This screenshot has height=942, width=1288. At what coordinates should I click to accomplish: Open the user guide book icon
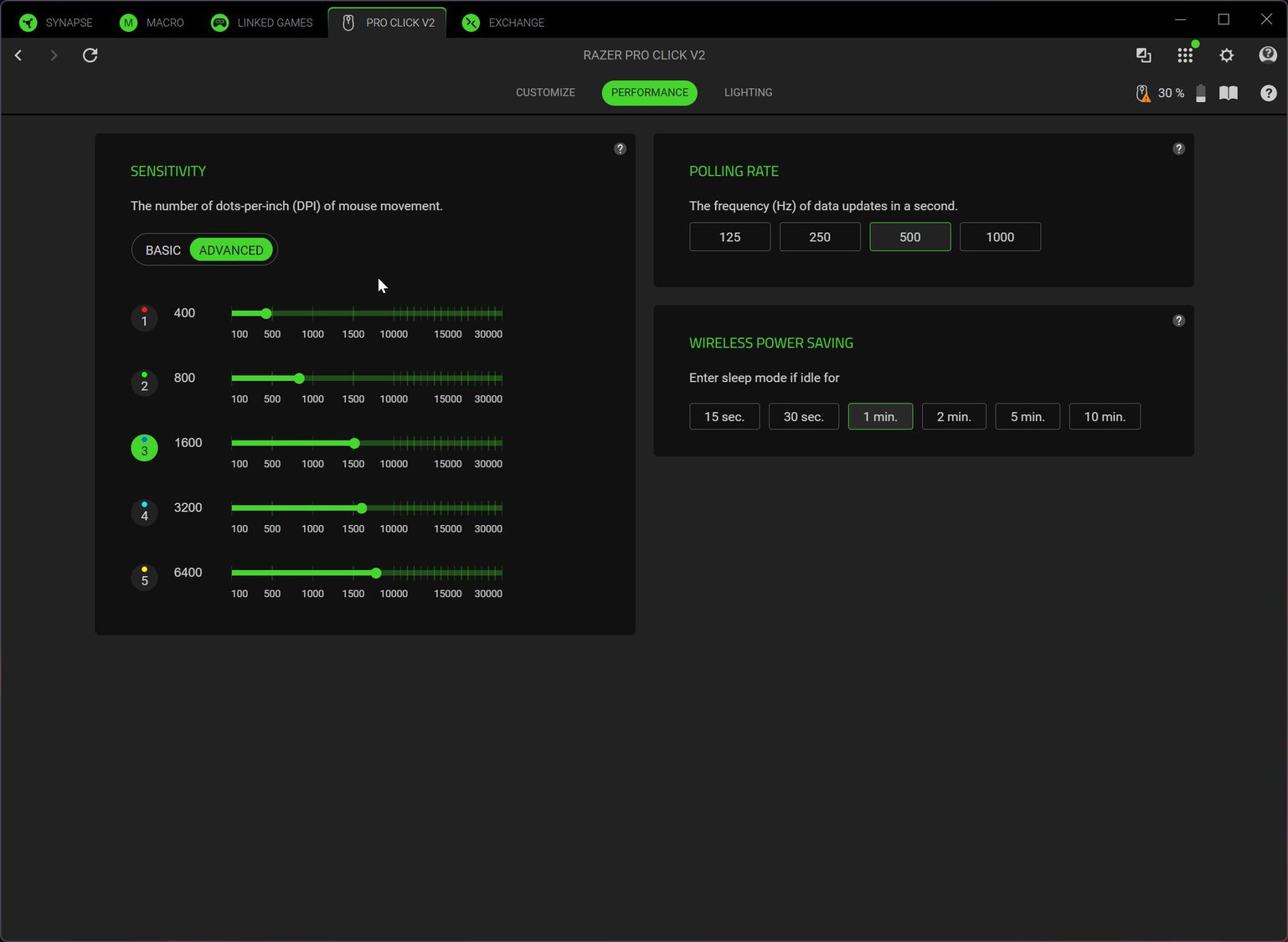pos(1229,93)
